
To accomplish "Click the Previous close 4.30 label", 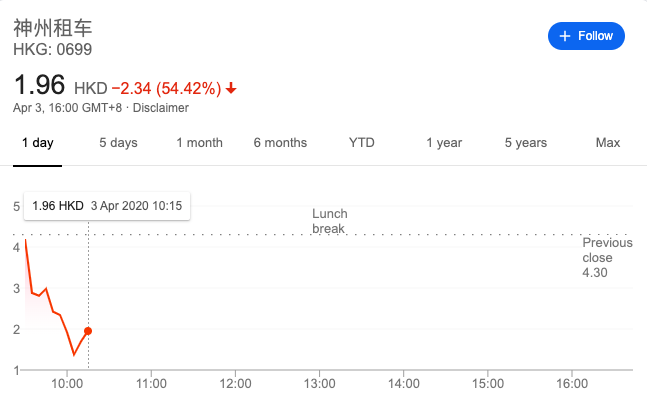I will (607, 257).
